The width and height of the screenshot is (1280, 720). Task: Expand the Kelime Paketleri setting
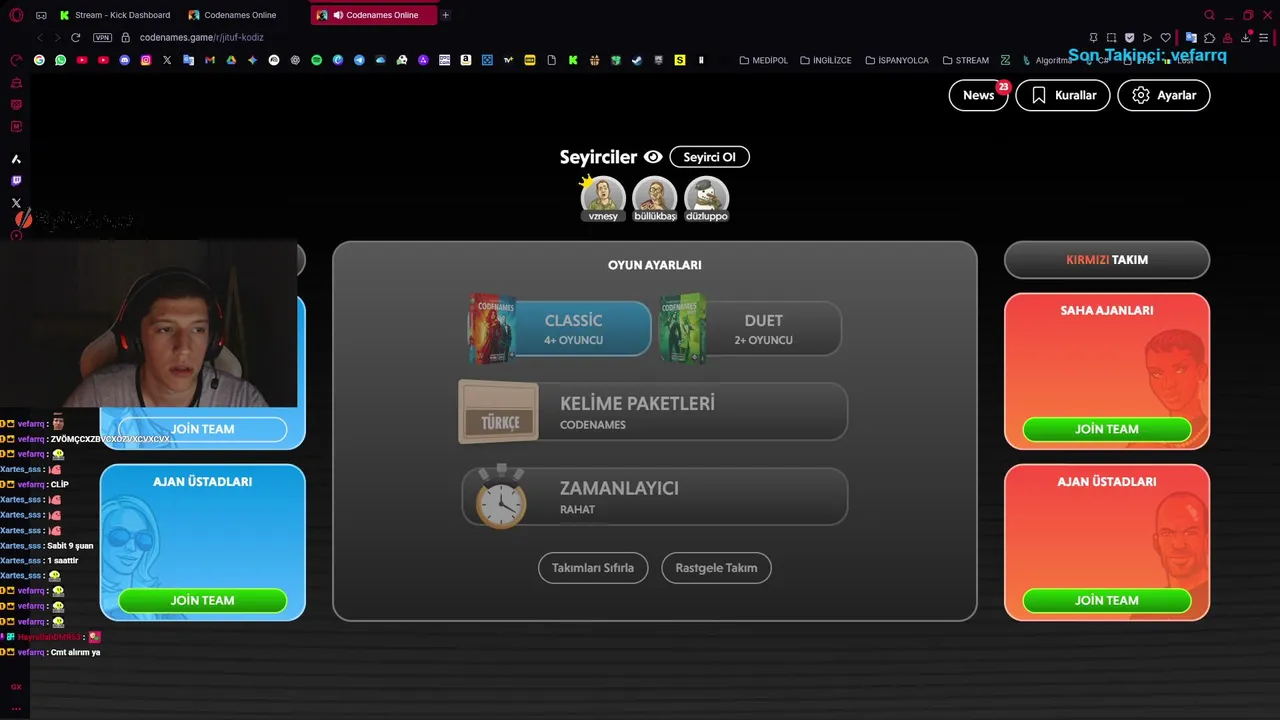[x=654, y=412]
